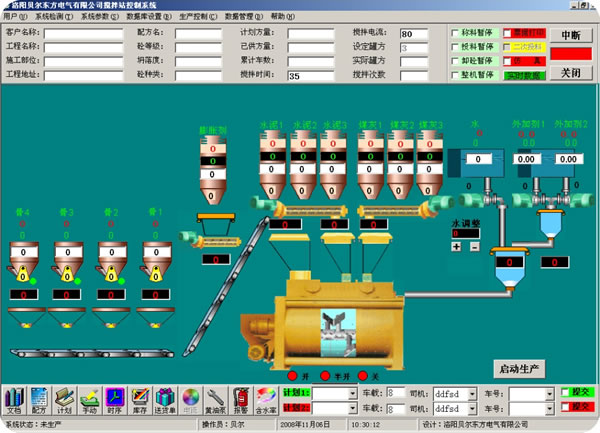This screenshot has width=600, height=433.
Task: Open the 库存 inventory toolbar icon
Action: (140, 400)
